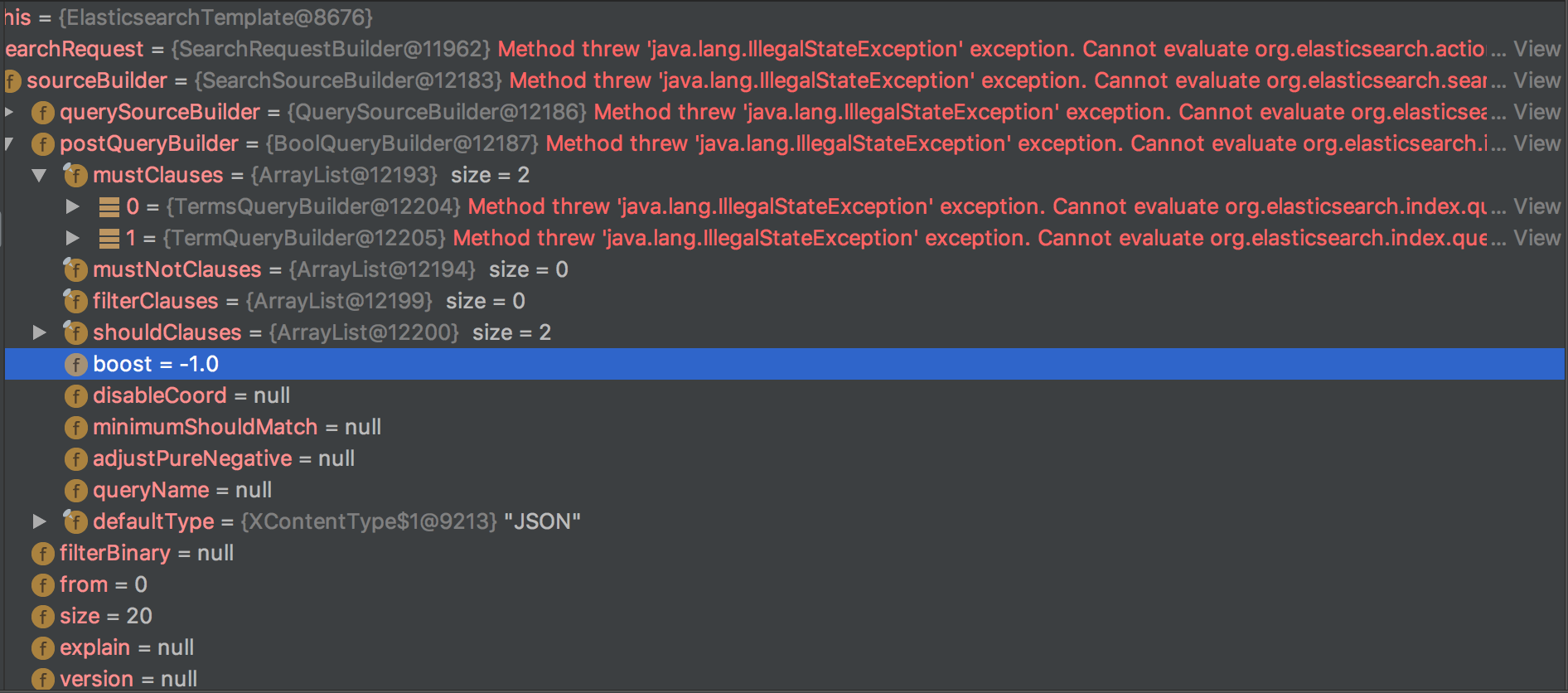Open View link on TermQueryBuilder row
This screenshot has width=1568, height=693.
pos(1537,238)
